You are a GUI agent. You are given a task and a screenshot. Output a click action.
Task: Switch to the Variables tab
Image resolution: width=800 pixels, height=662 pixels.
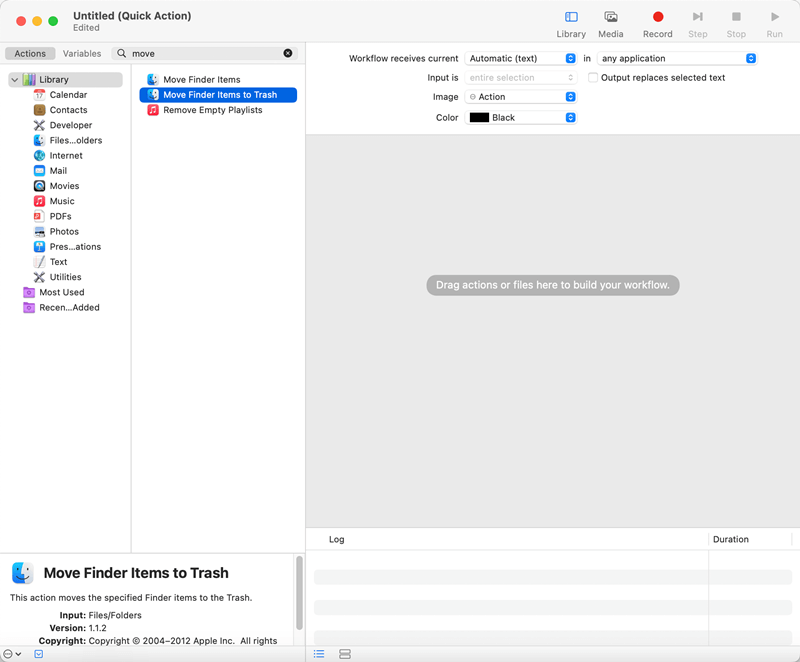82,53
